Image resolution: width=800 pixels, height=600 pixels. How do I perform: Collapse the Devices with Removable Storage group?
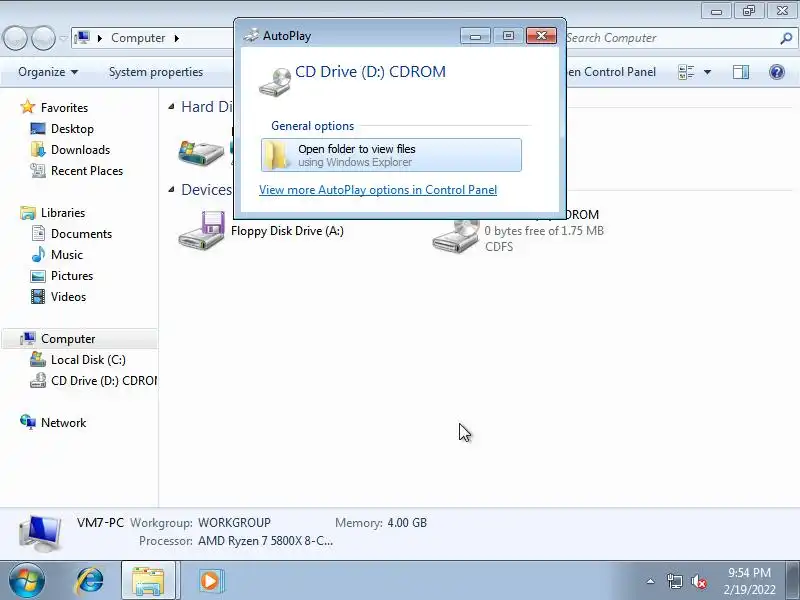(171, 189)
